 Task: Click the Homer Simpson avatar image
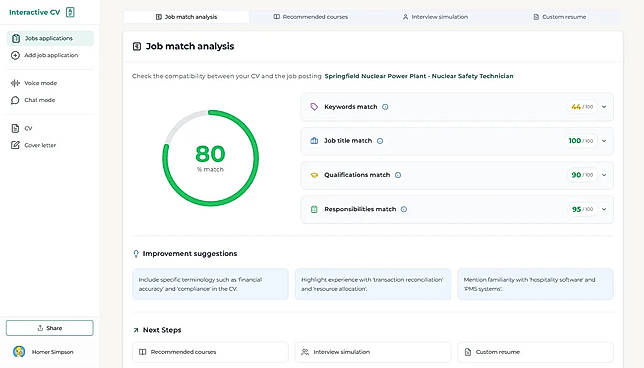[x=19, y=352]
